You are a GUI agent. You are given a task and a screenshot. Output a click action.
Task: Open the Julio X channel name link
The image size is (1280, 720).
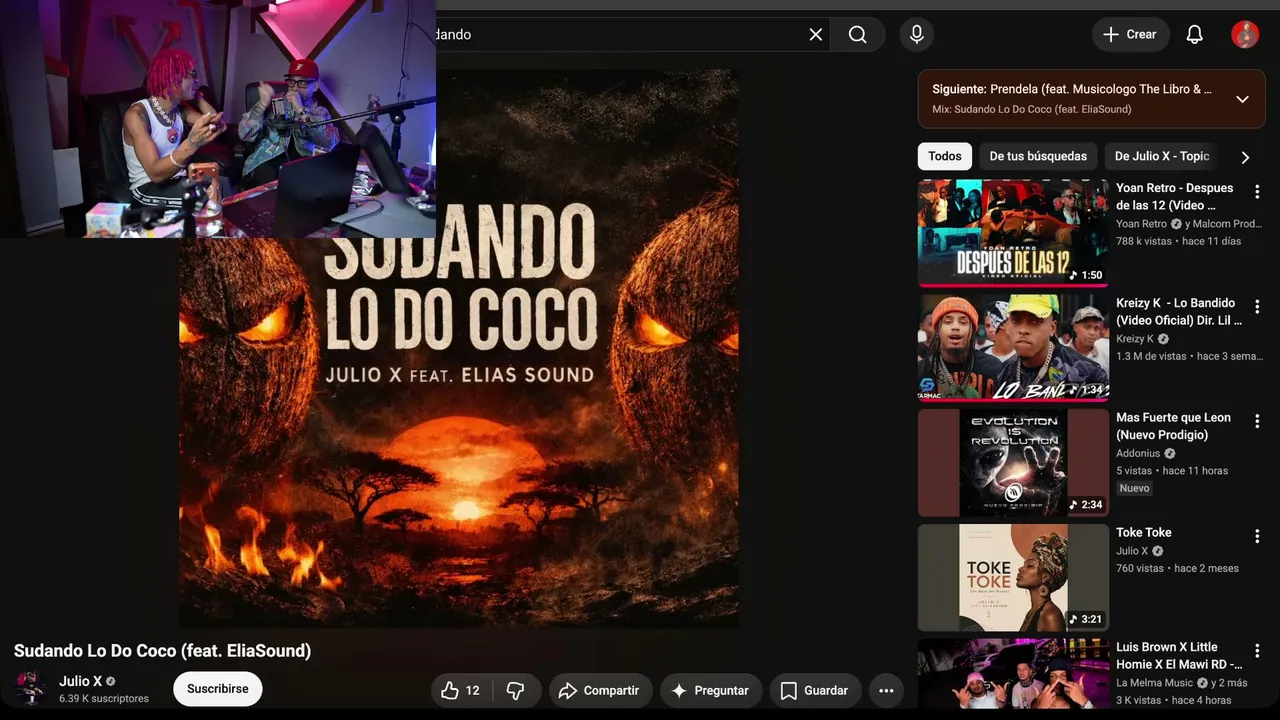(81, 681)
